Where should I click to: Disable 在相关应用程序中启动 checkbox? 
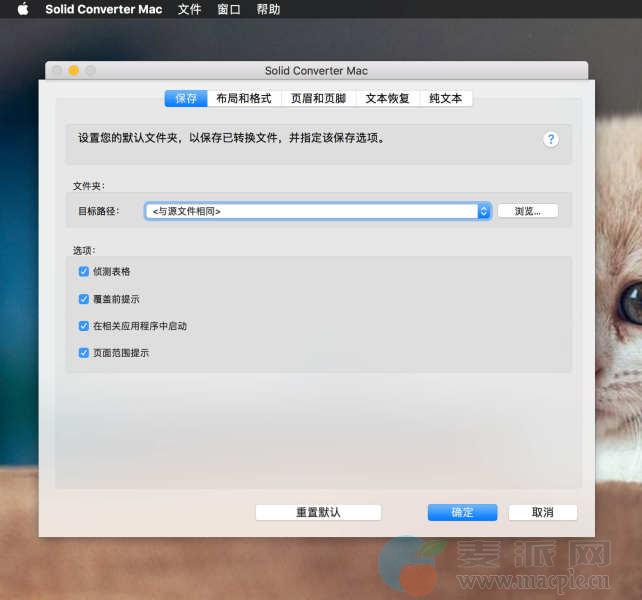click(84, 326)
